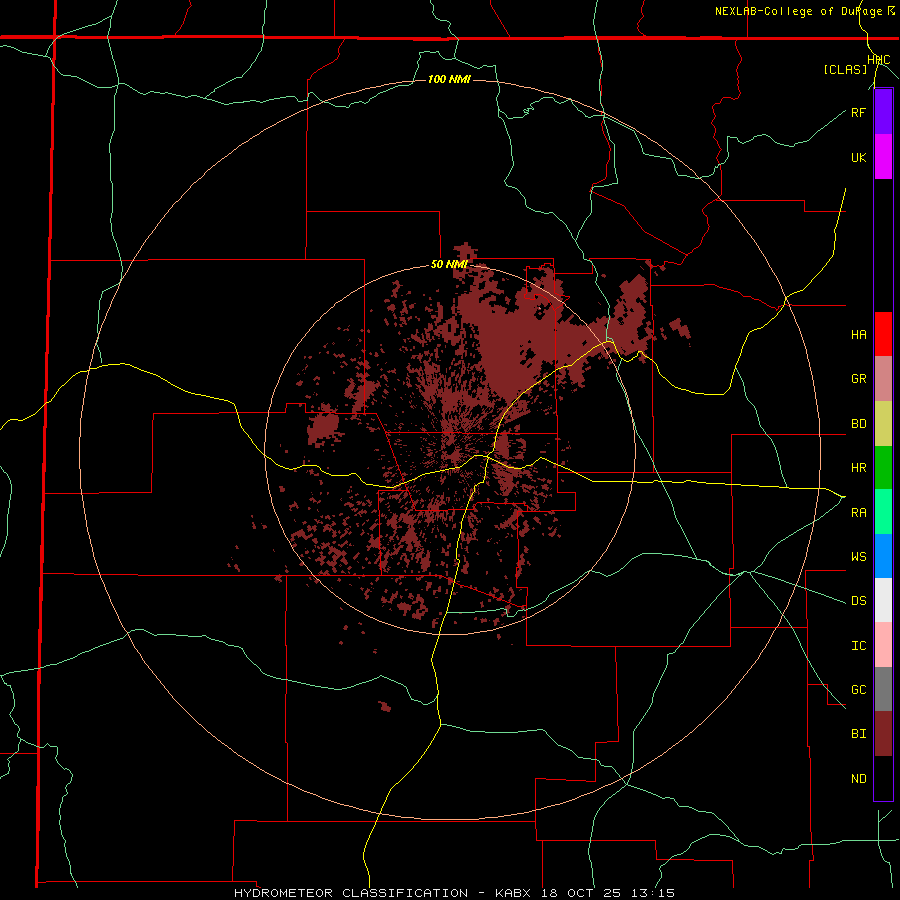Screen dimensions: 900x900
Task: Click the purple RF color swatch
Action: point(883,112)
